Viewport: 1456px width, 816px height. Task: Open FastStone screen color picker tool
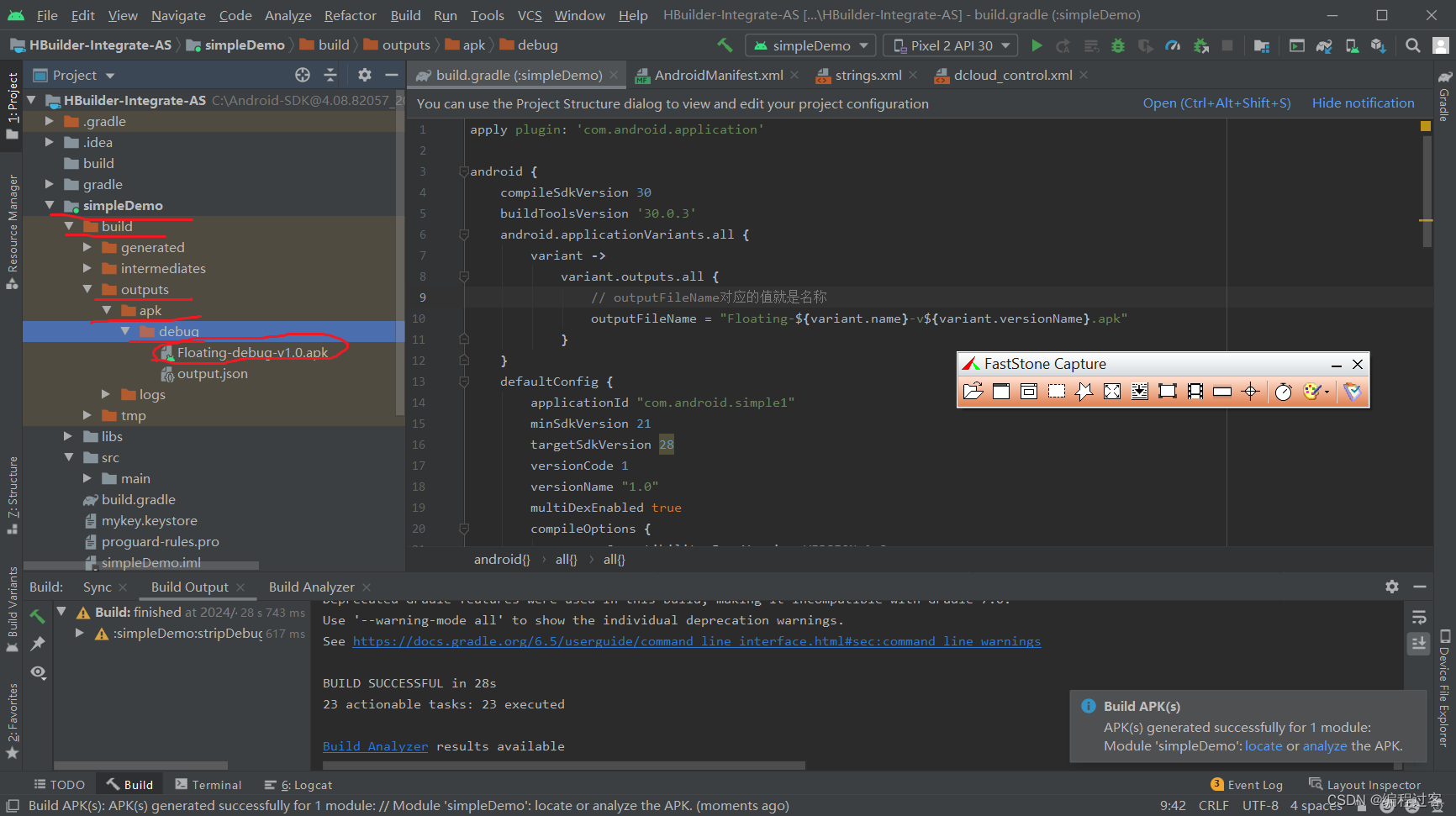1251,391
